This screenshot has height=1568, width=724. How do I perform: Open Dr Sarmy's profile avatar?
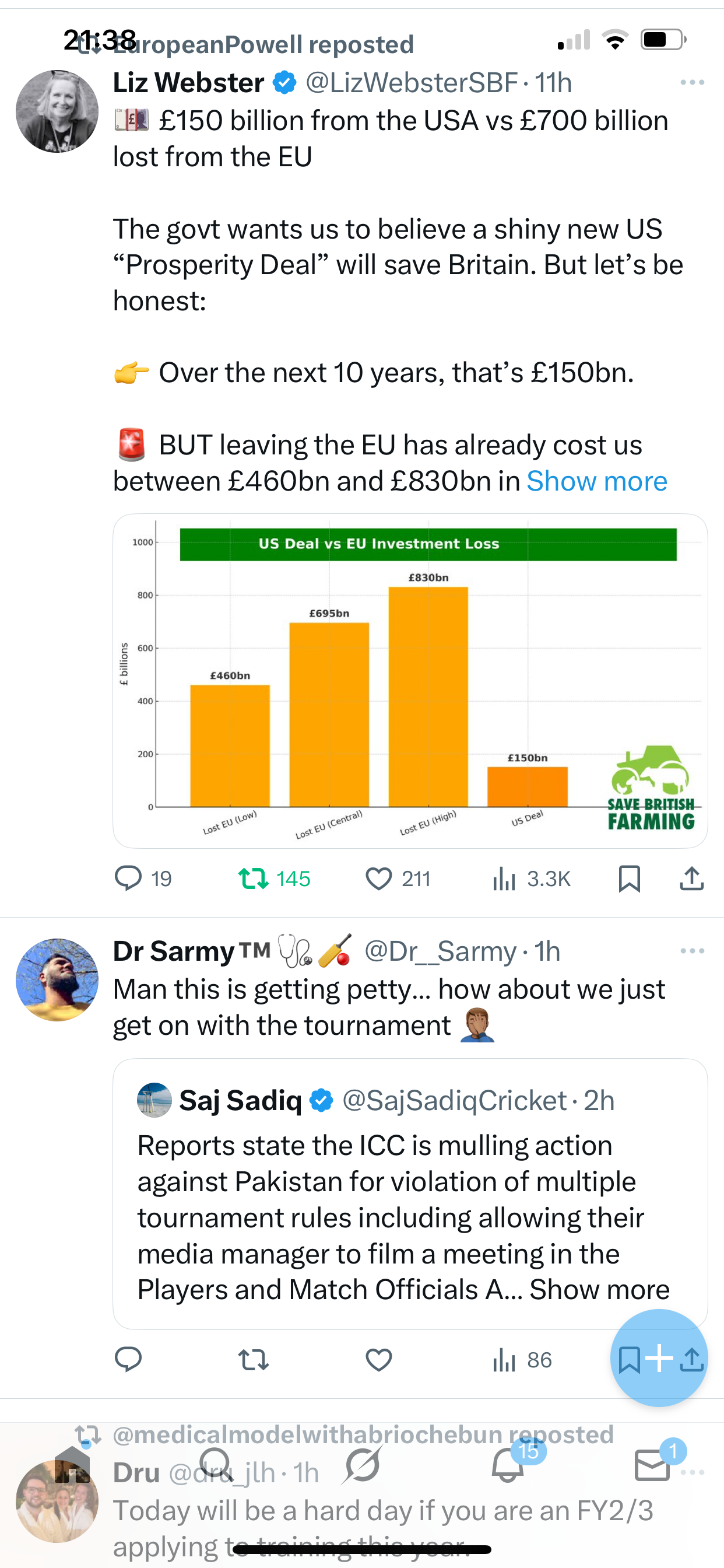point(57,979)
